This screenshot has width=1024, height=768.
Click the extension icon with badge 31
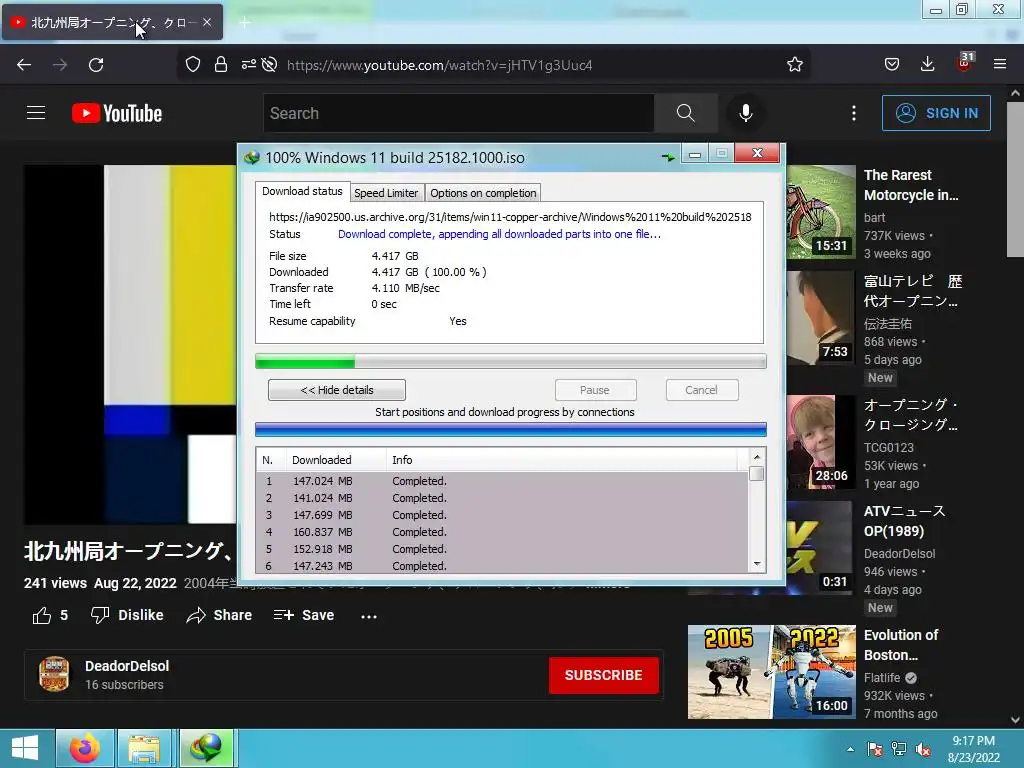[x=965, y=63]
